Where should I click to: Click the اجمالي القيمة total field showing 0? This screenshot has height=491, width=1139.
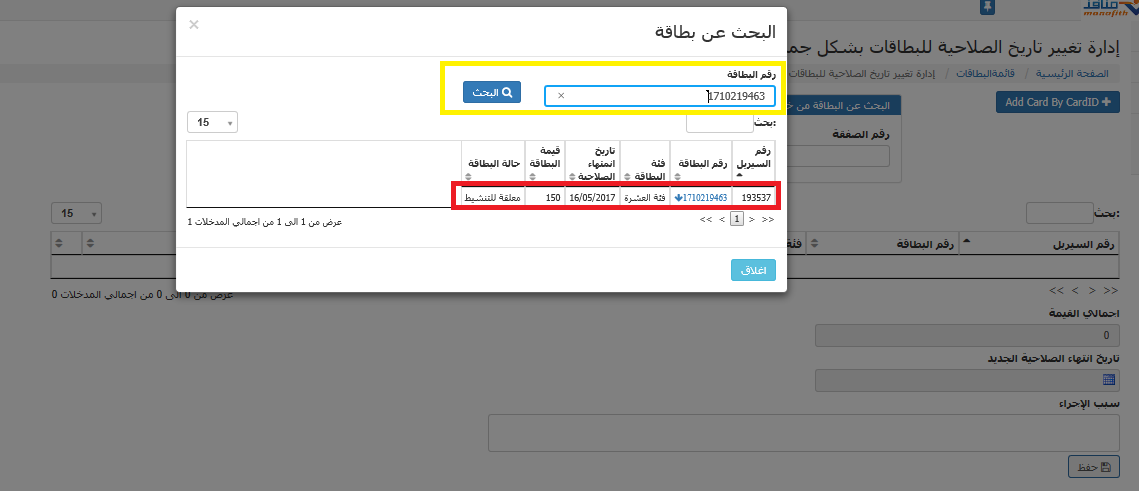pos(968,336)
